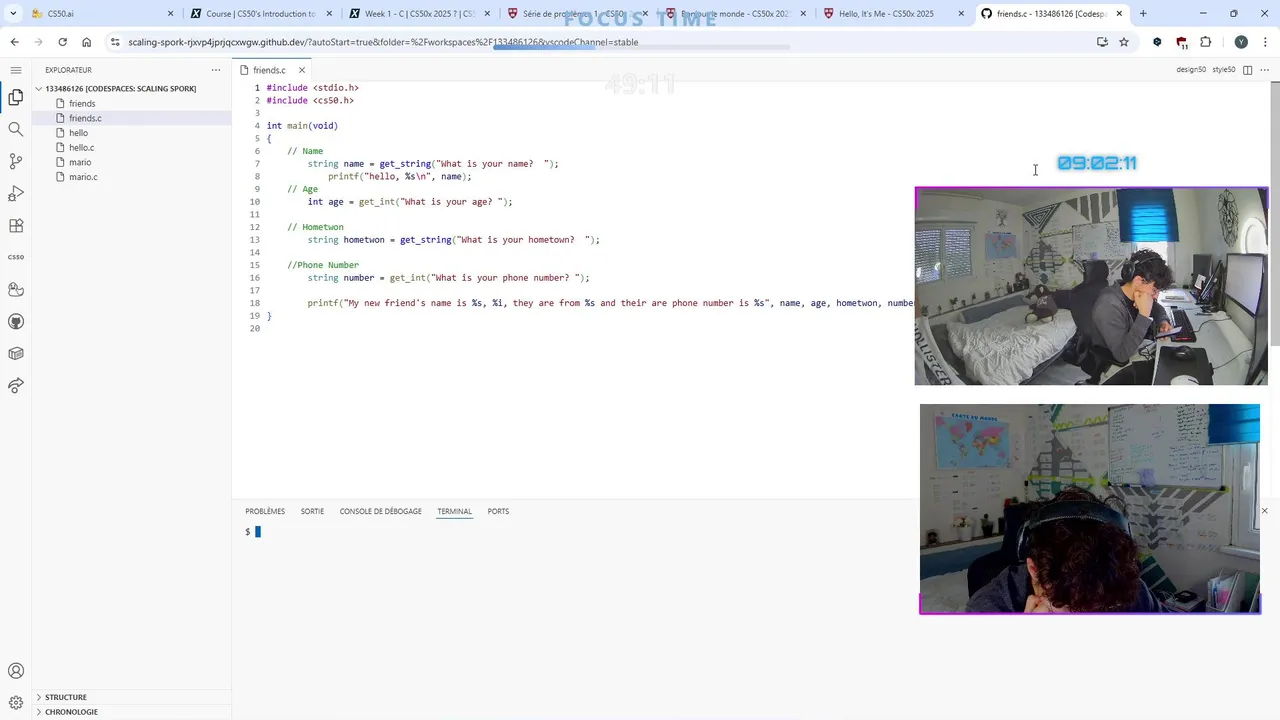Open the browser profile avatar Y

[x=1241, y=42]
